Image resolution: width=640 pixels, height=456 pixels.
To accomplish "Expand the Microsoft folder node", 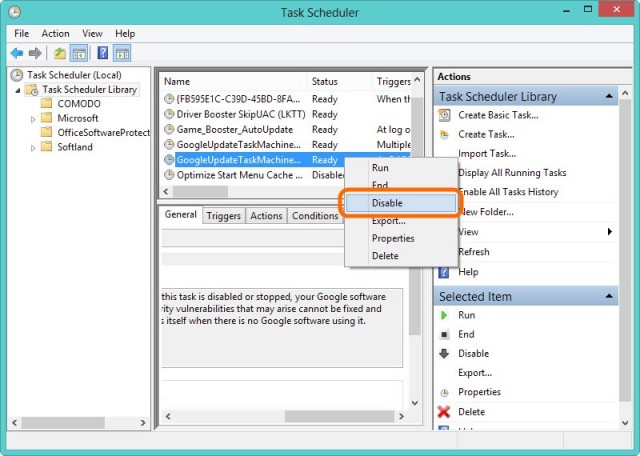I will (33, 119).
